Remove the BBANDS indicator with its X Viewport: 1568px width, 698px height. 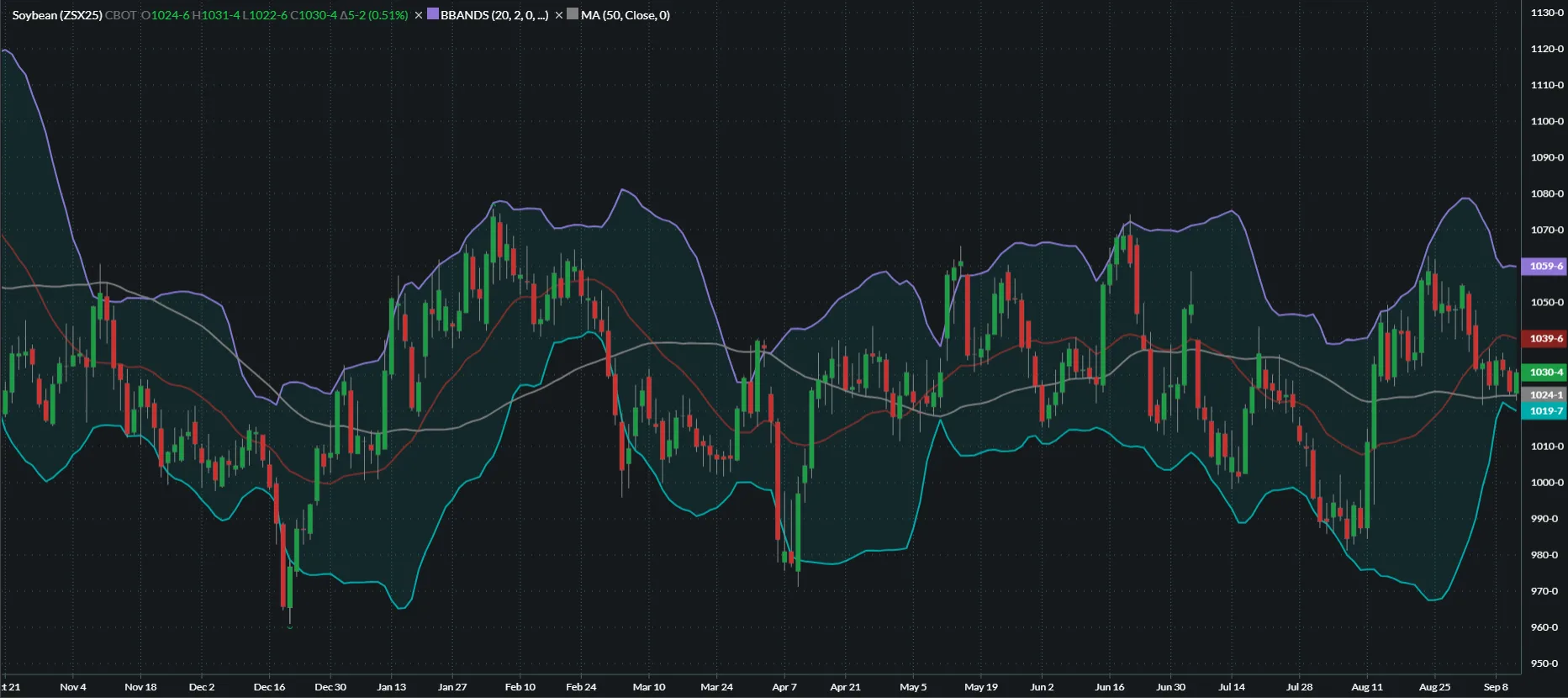(419, 15)
